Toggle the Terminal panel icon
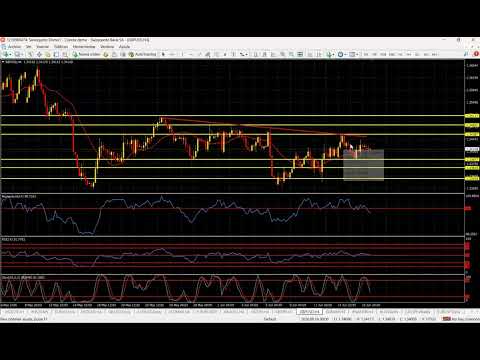 tap(56, 54)
